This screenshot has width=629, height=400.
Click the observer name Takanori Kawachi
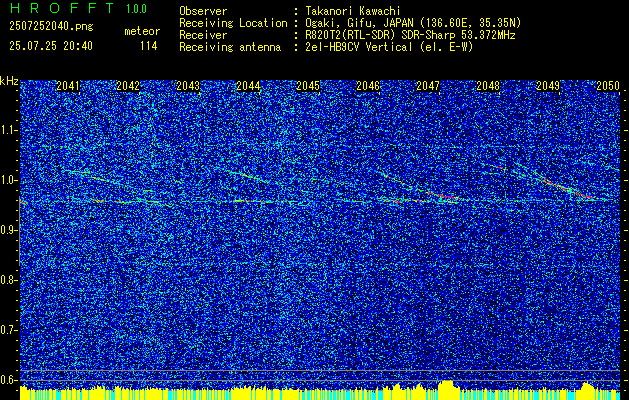352,11
